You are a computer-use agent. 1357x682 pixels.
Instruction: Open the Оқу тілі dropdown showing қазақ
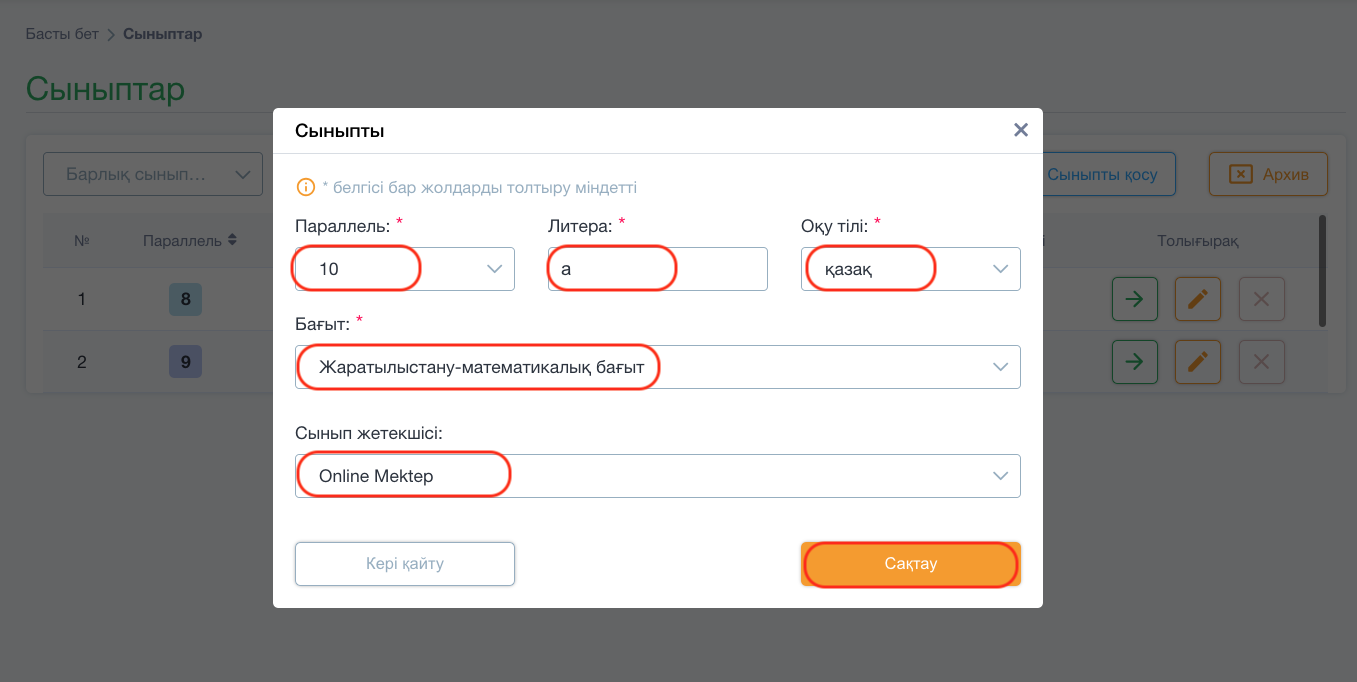[x=911, y=269]
